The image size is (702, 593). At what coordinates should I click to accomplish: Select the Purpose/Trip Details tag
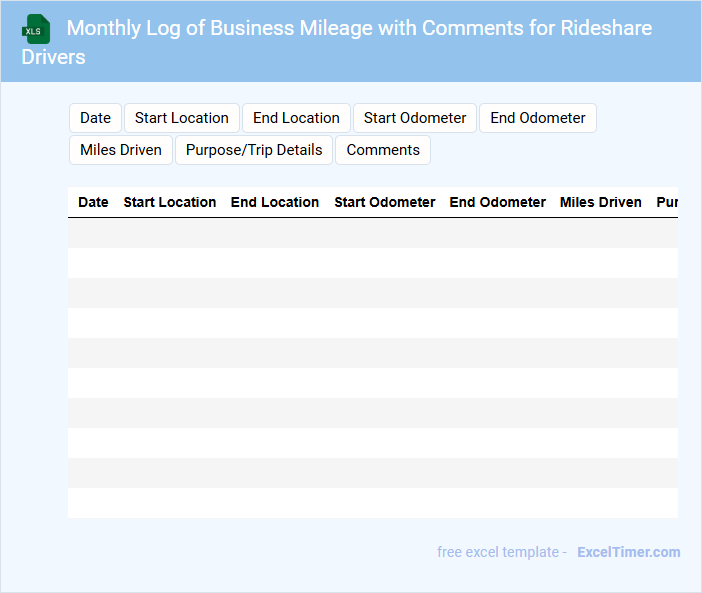254,150
